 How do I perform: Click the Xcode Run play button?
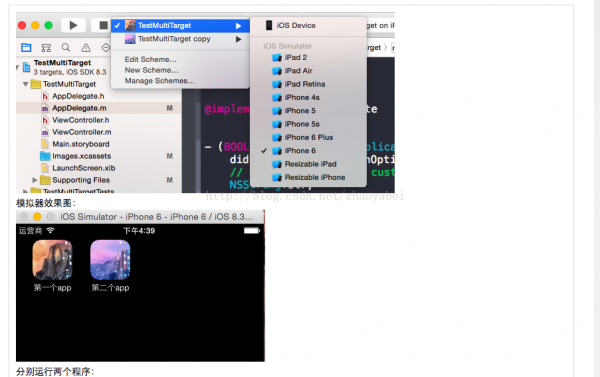(x=73, y=25)
